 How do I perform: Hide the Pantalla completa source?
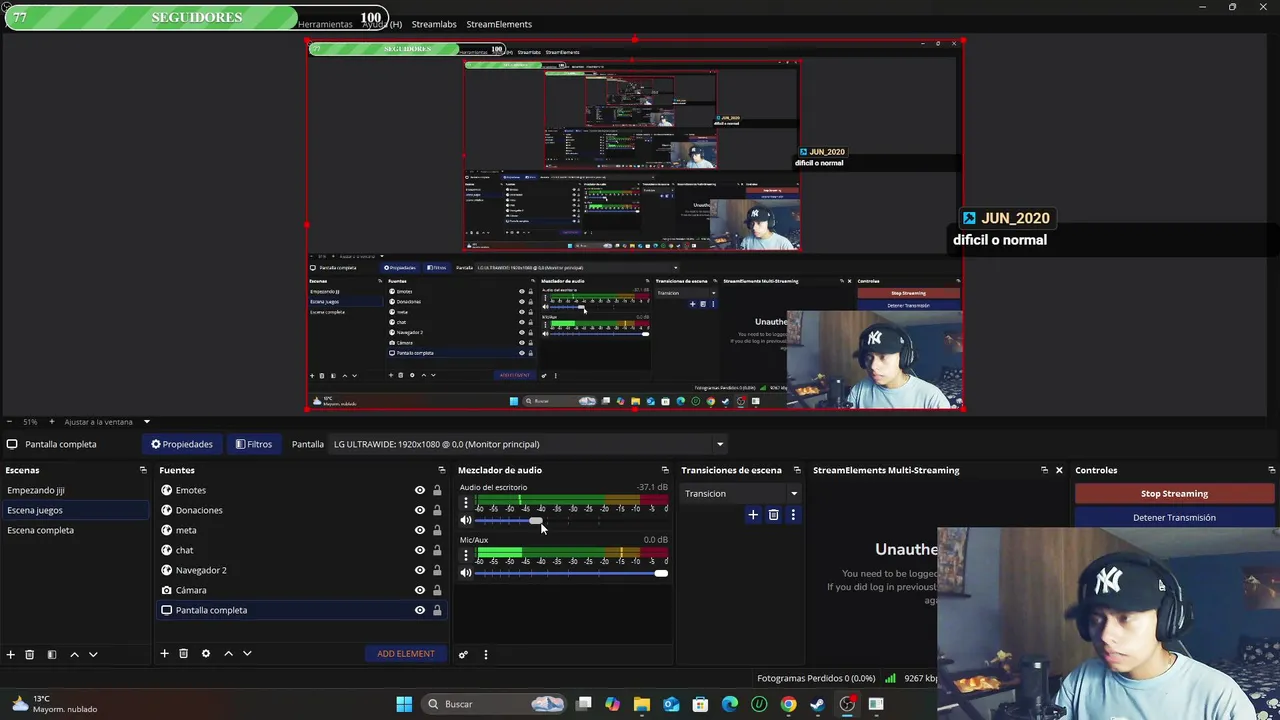coord(420,610)
